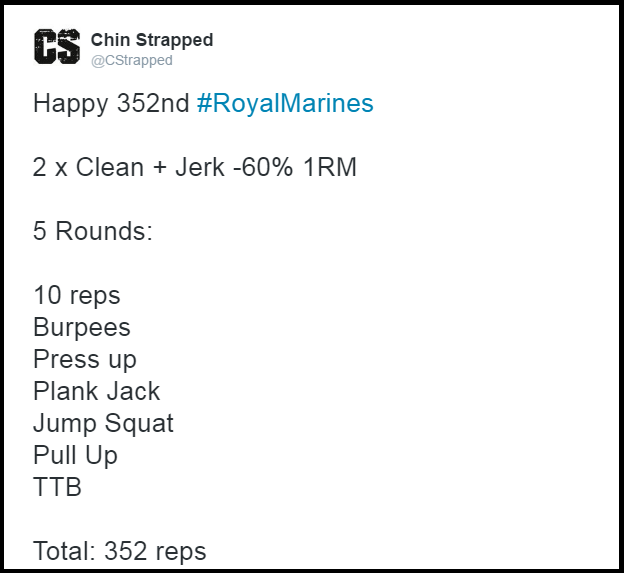The height and width of the screenshot is (573, 624).
Task: Click the @CStrapped handle
Action: coord(131,60)
